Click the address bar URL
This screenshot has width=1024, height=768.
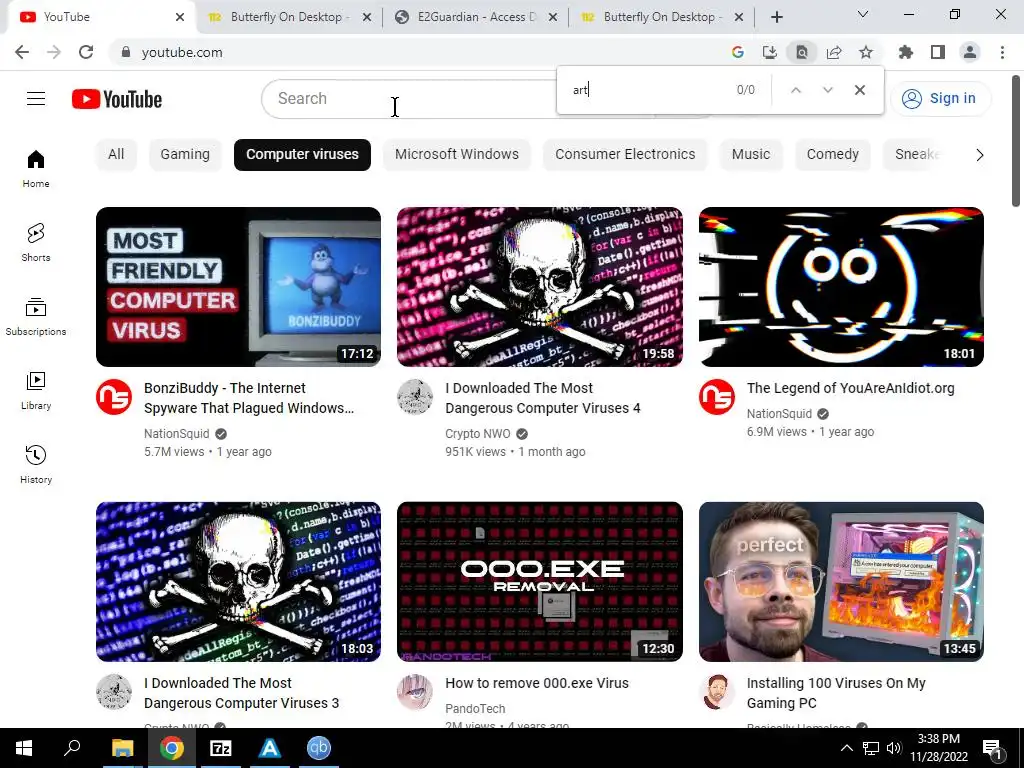[182, 52]
